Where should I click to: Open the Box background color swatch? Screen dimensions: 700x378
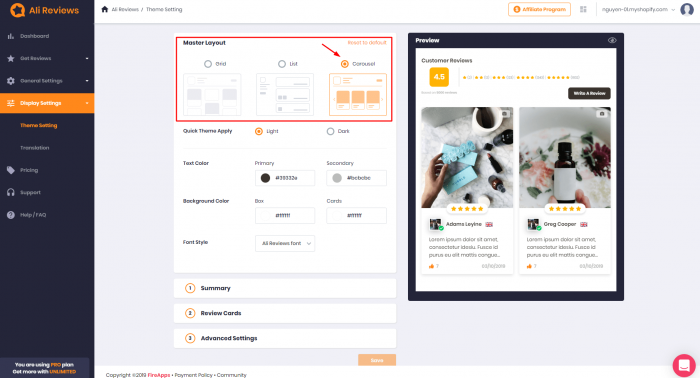coord(265,216)
